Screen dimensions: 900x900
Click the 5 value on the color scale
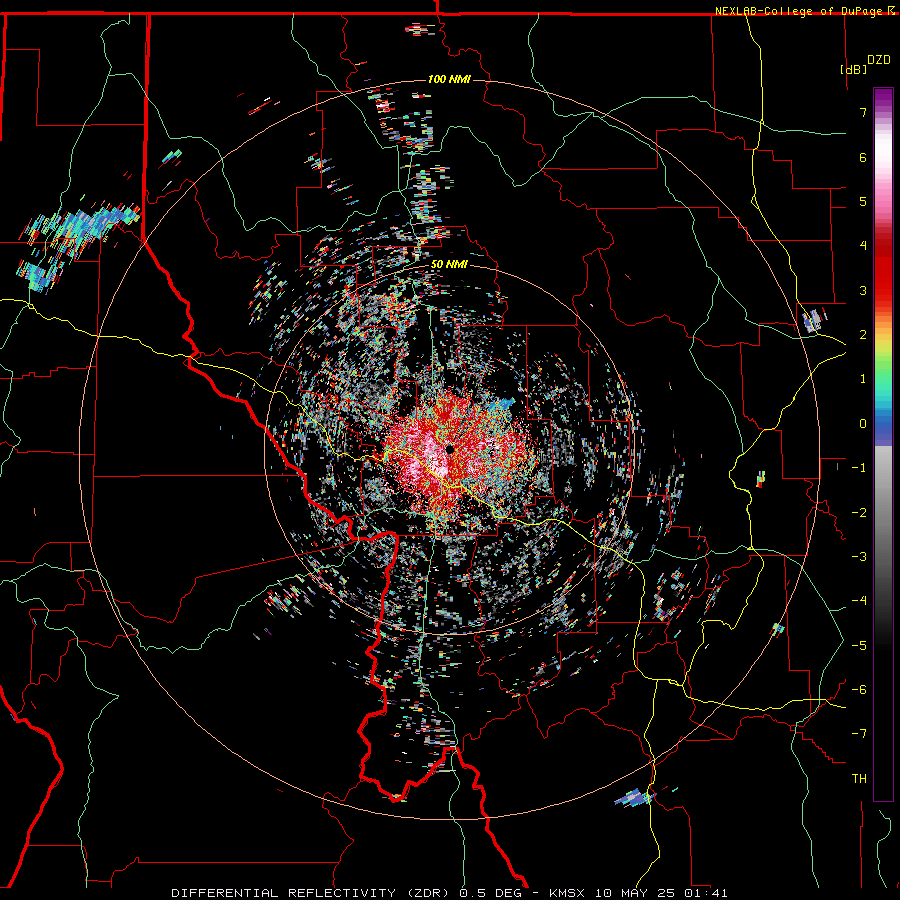click(863, 201)
